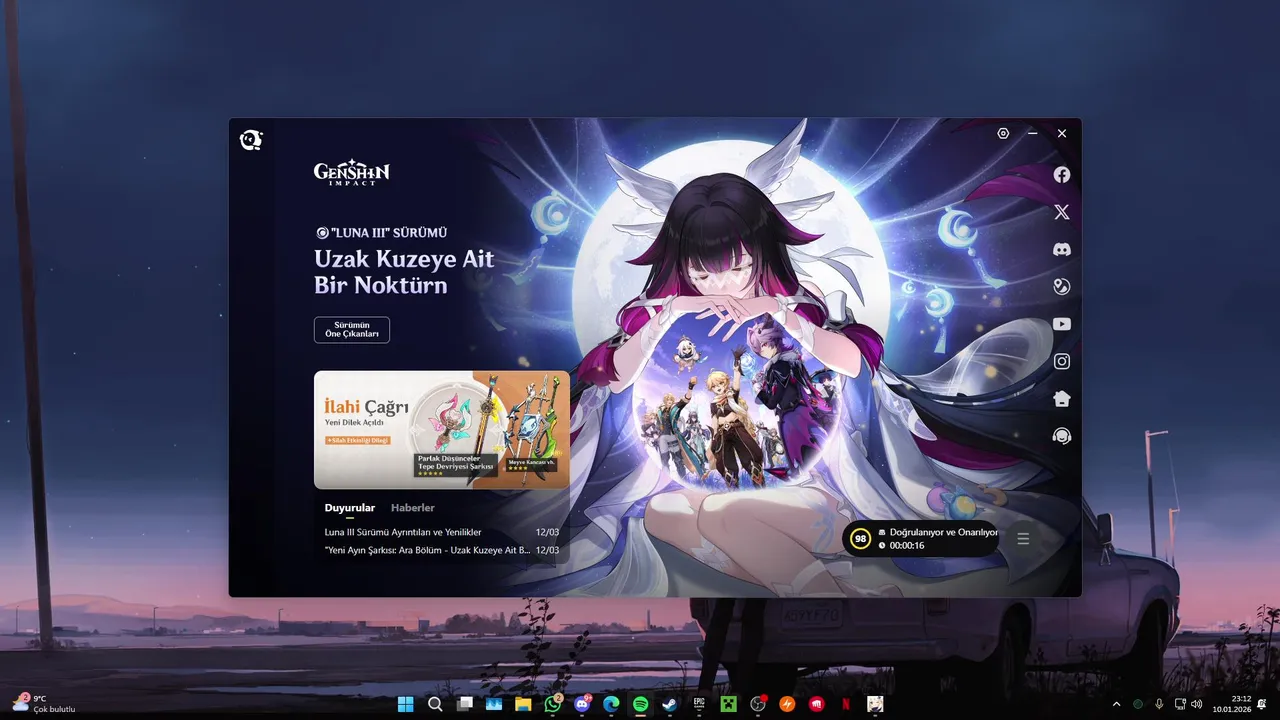The height and width of the screenshot is (720, 1280).
Task: Switch to the Haberler tab
Action: pos(413,508)
